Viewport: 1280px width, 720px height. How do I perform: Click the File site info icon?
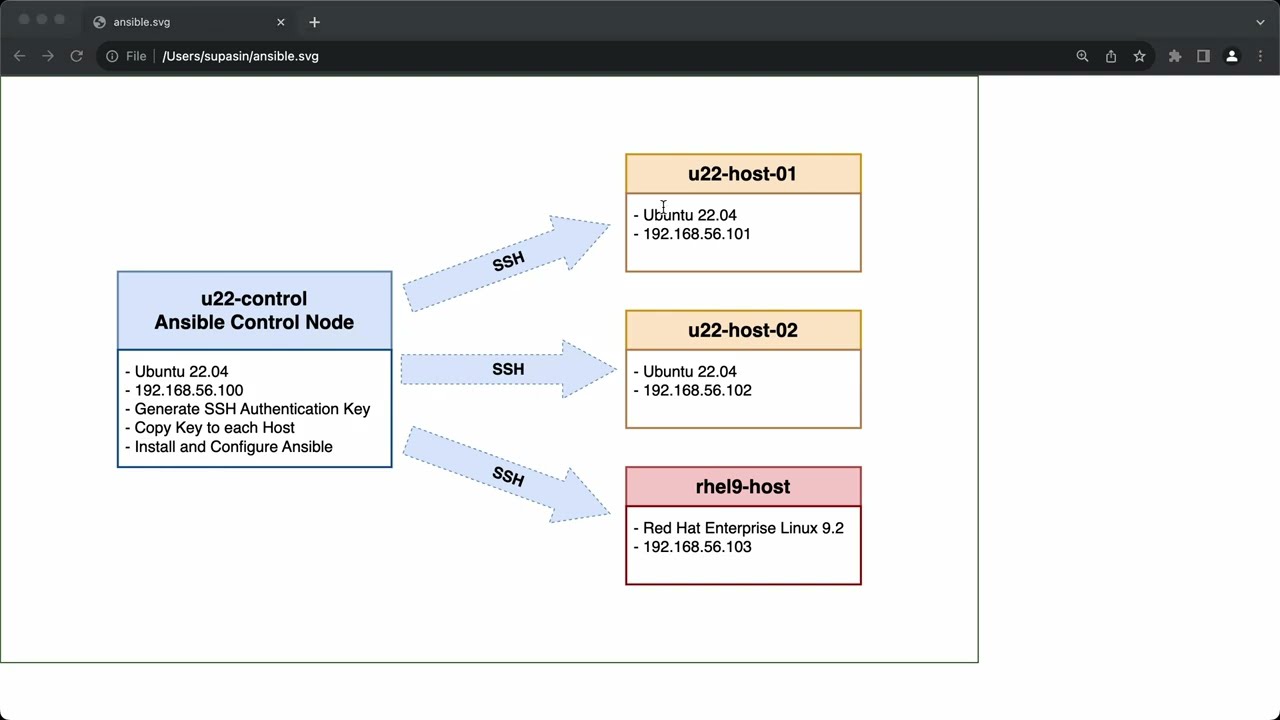point(112,56)
